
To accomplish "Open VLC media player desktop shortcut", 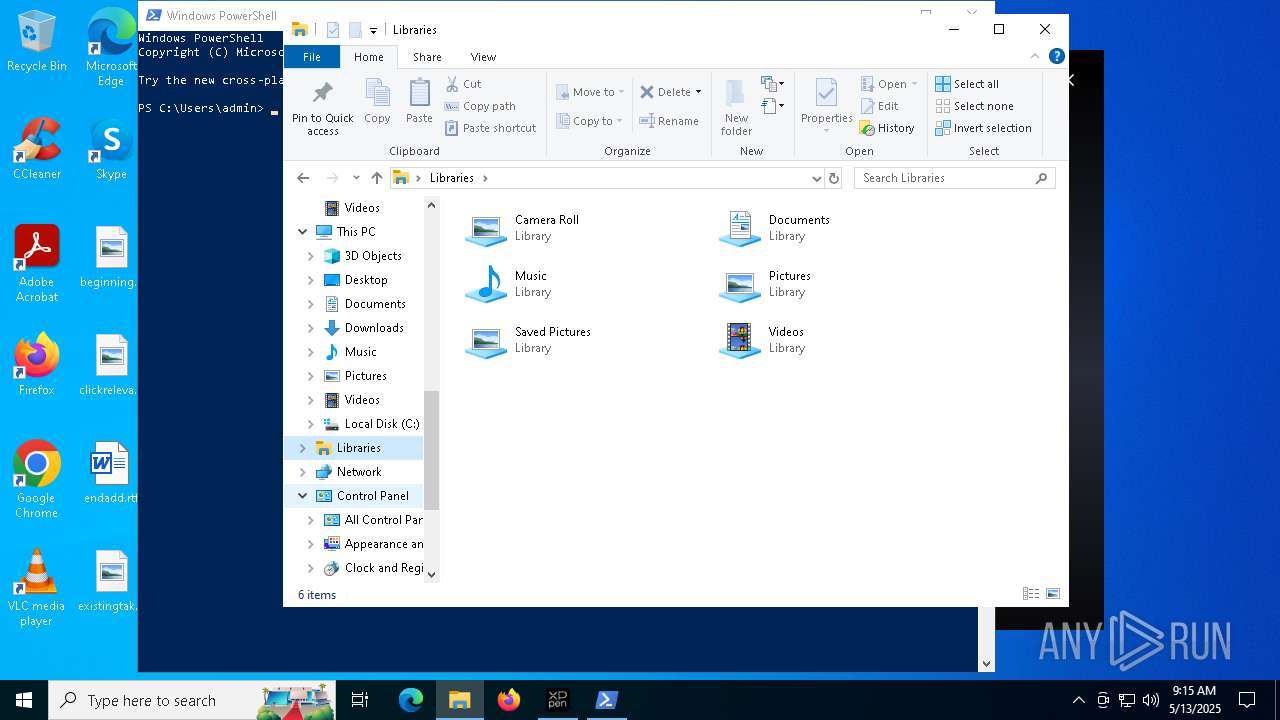I will point(36,588).
